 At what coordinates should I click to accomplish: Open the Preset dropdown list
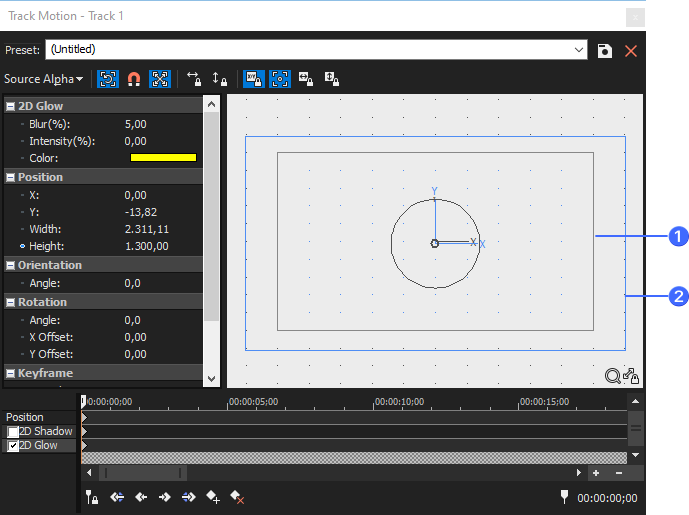pyautogui.click(x=580, y=50)
